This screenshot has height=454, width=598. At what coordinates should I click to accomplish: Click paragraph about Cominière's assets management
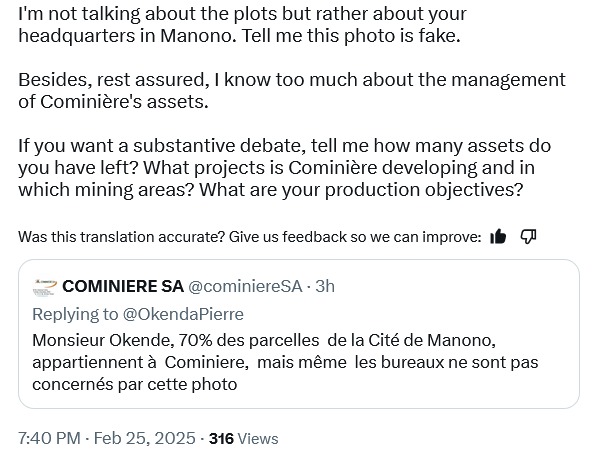coord(292,90)
